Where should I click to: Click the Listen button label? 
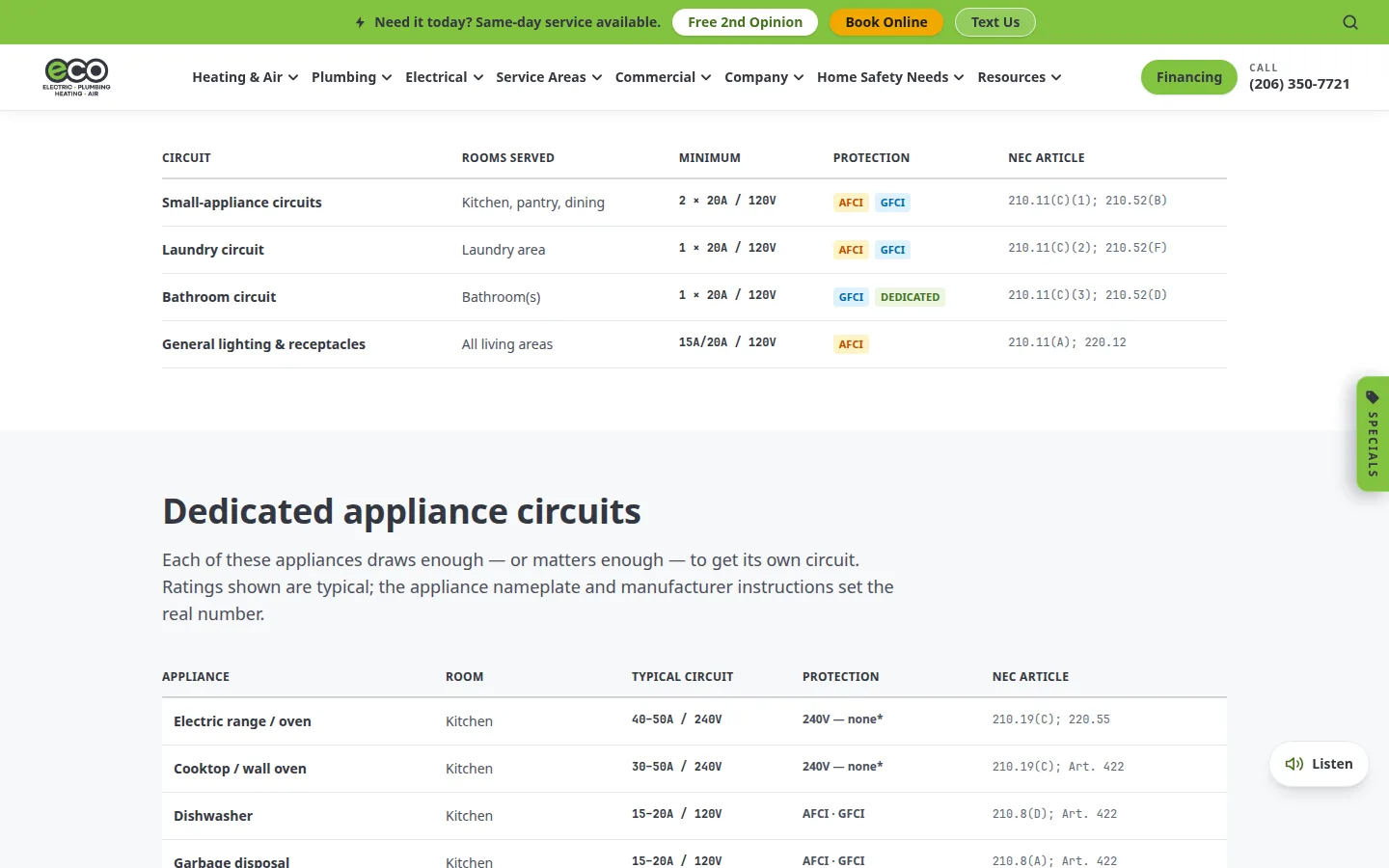pos(1332,764)
